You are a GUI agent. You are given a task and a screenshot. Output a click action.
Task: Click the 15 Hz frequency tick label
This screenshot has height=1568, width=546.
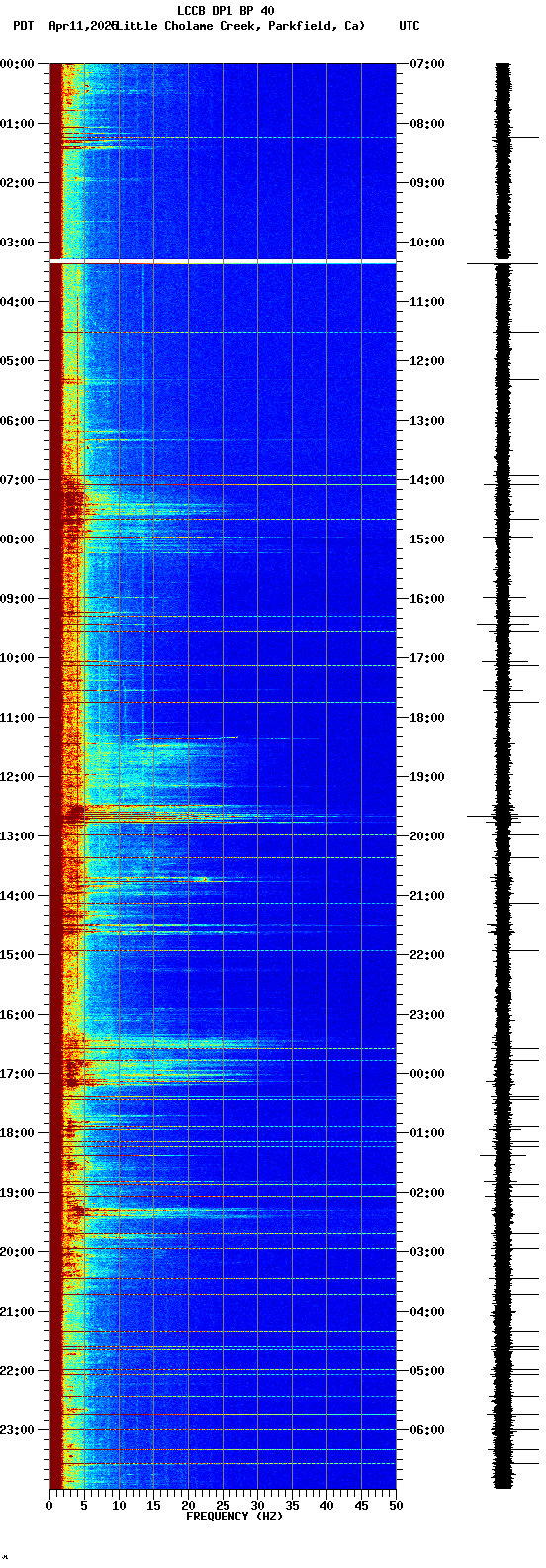pos(153,1506)
